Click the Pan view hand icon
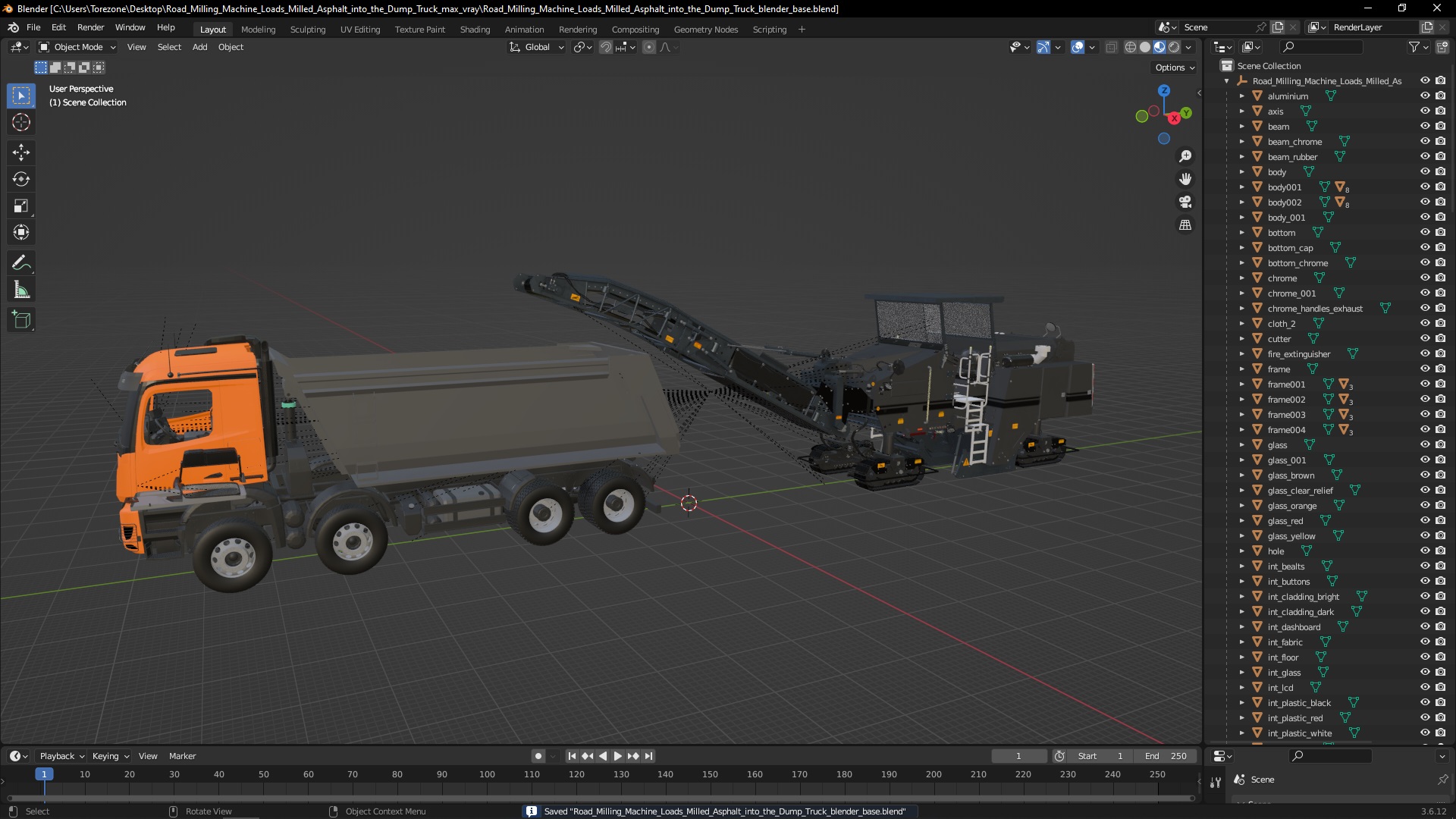The image size is (1456, 819). 1185,179
